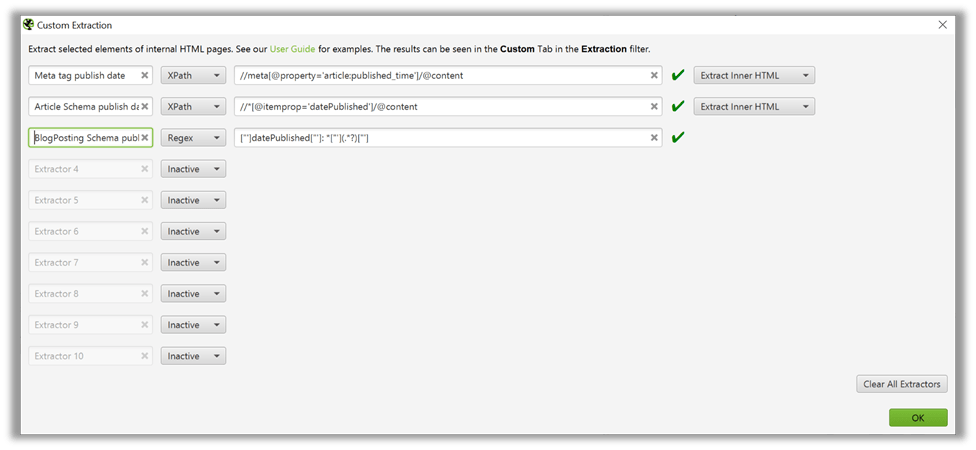Click the Extractor 7 name field

[x=84, y=262]
